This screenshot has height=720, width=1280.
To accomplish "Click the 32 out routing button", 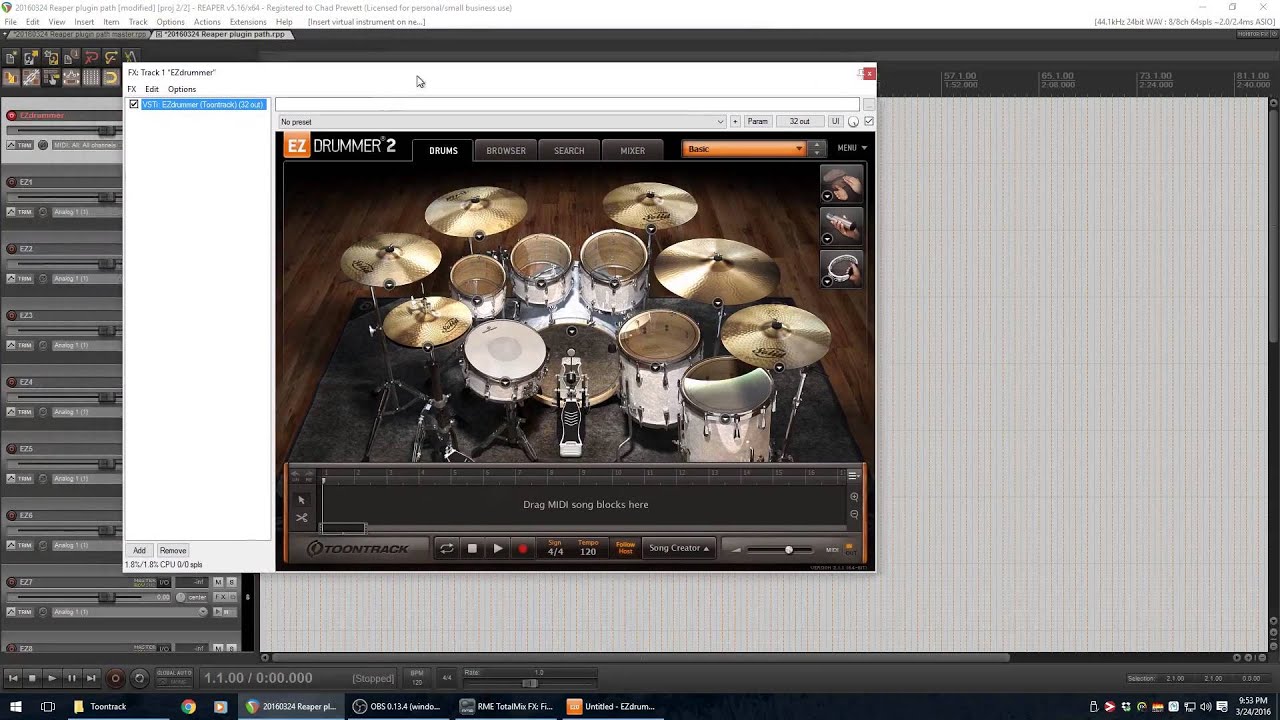I will coord(799,122).
